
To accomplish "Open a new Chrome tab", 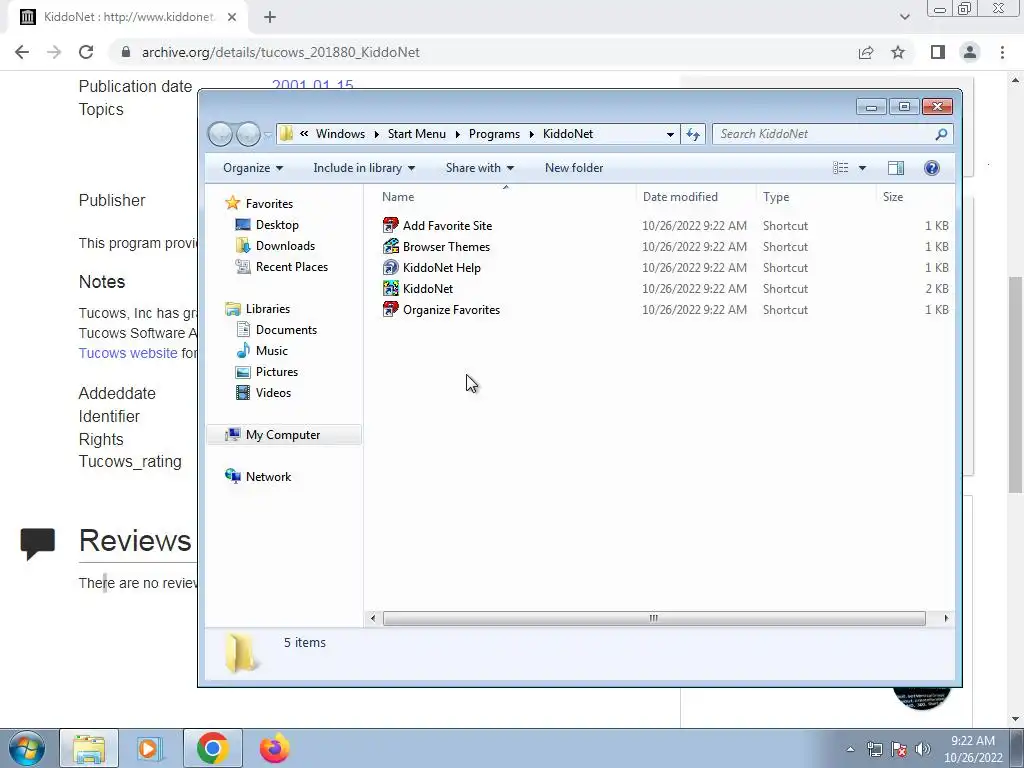I will coord(270,17).
